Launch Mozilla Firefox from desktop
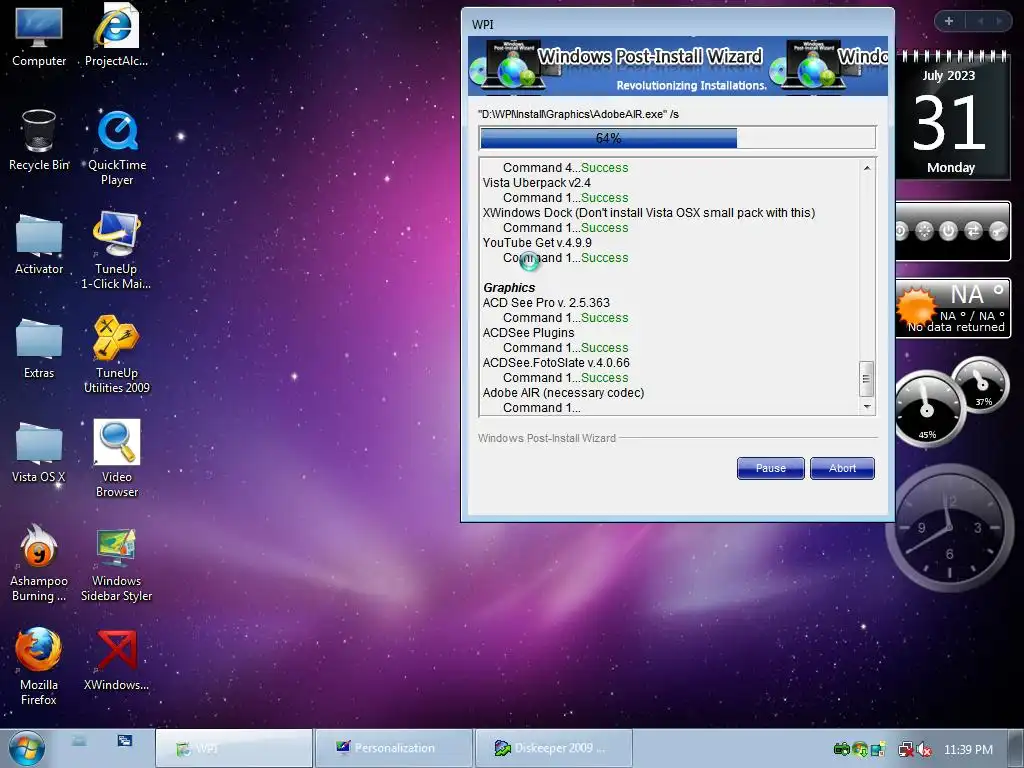 point(39,667)
